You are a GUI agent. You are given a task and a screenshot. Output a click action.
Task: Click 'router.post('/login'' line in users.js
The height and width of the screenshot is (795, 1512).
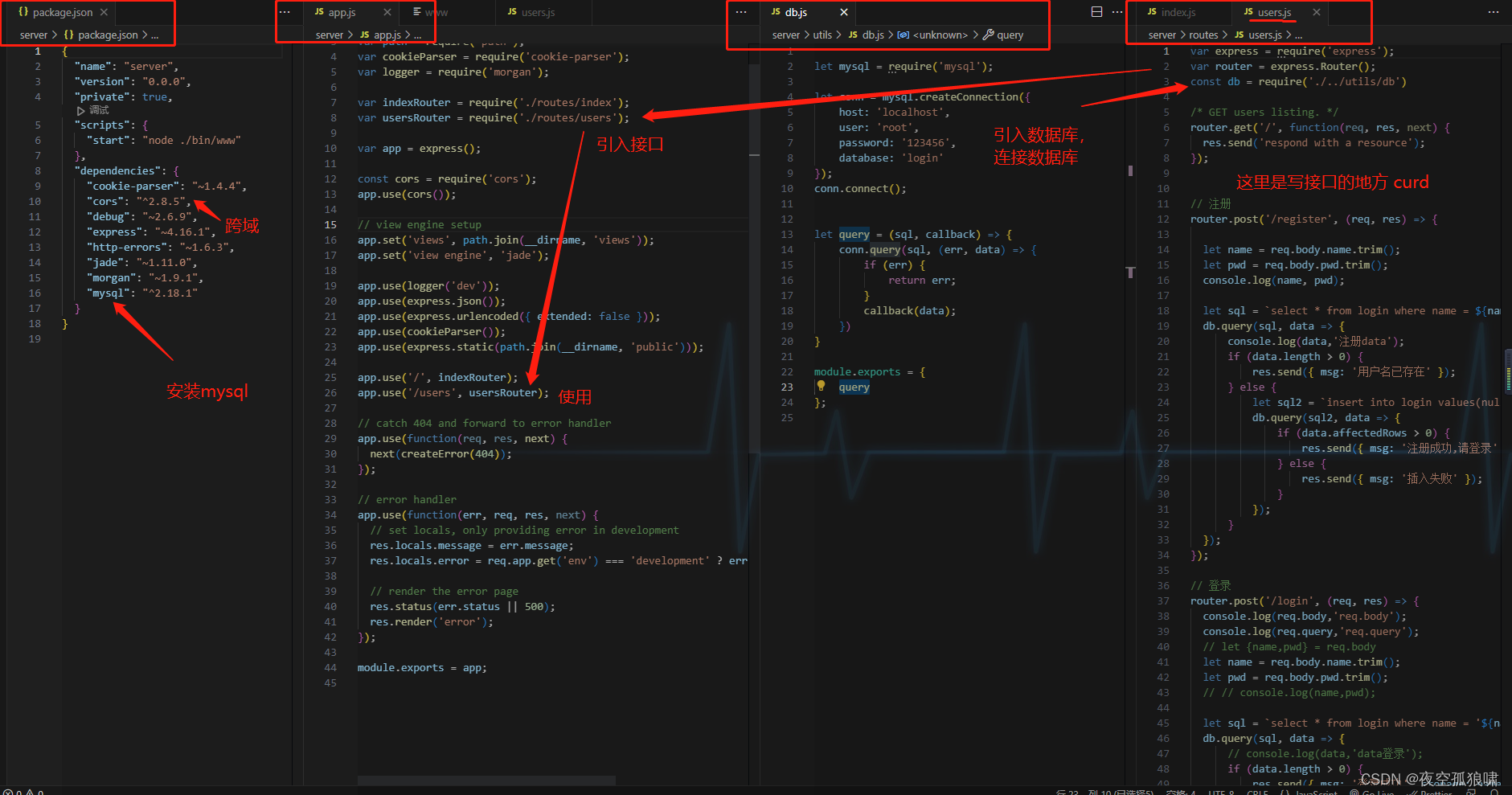[x=1305, y=600]
